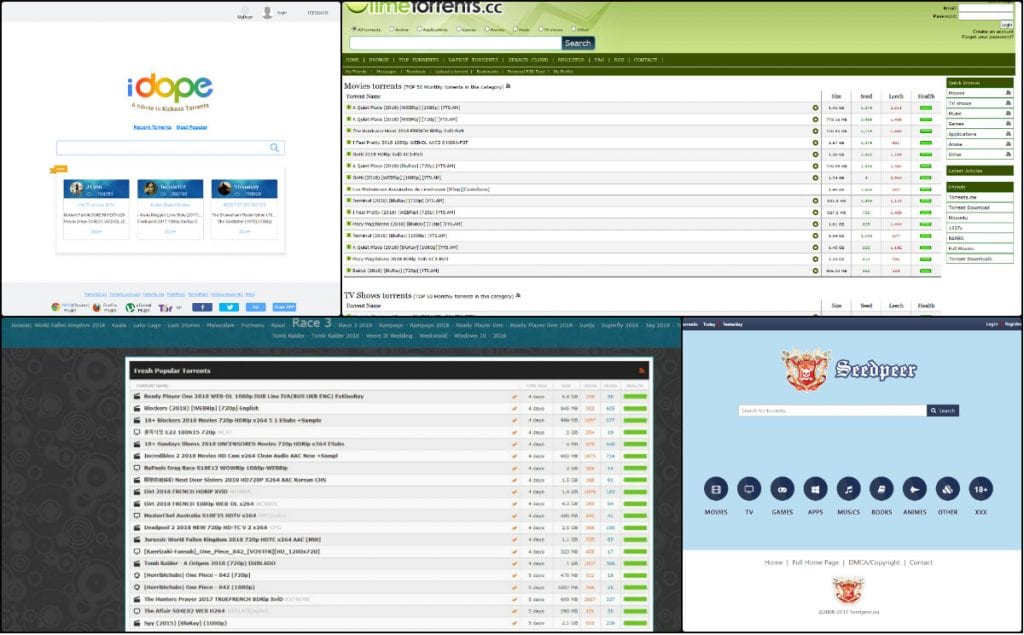Open the TOP TORRENTS menu item on LimeTorrents
The height and width of the screenshot is (635, 1024).
pos(420,60)
